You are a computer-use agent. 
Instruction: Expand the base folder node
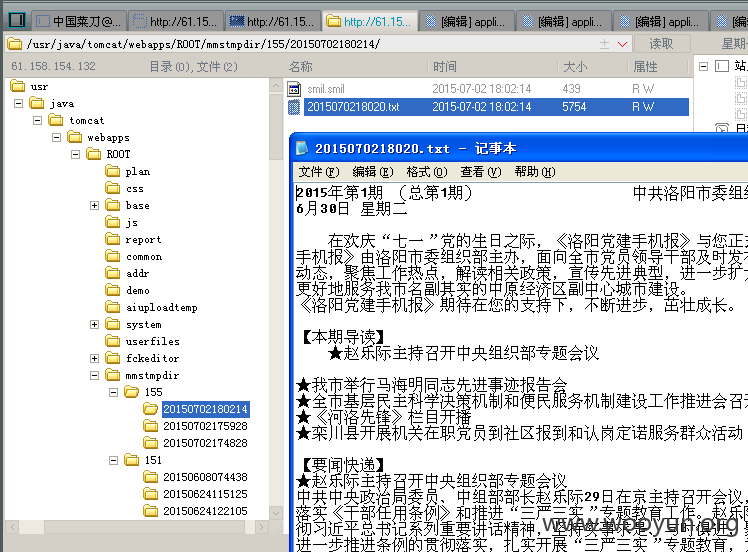pyautogui.click(x=94, y=205)
